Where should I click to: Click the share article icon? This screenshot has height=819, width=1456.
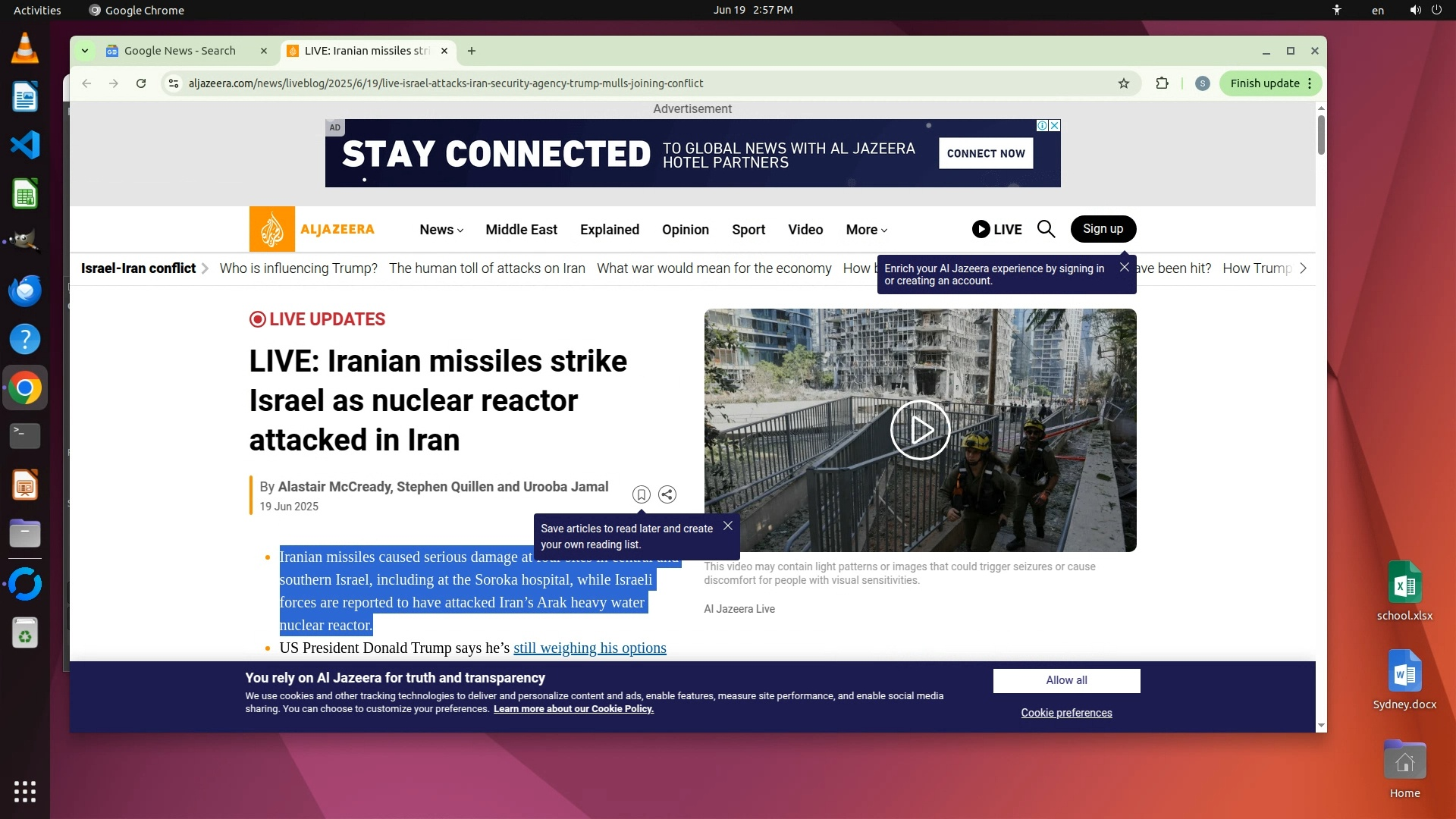tap(667, 494)
